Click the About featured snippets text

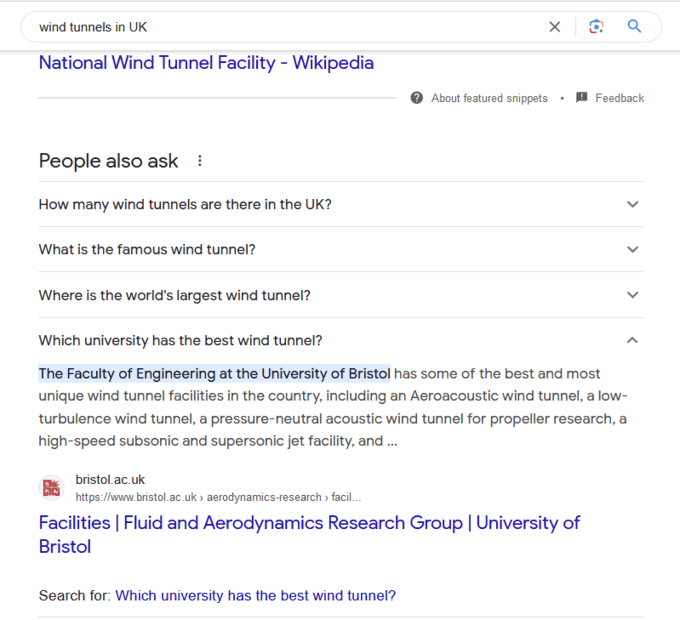(489, 98)
